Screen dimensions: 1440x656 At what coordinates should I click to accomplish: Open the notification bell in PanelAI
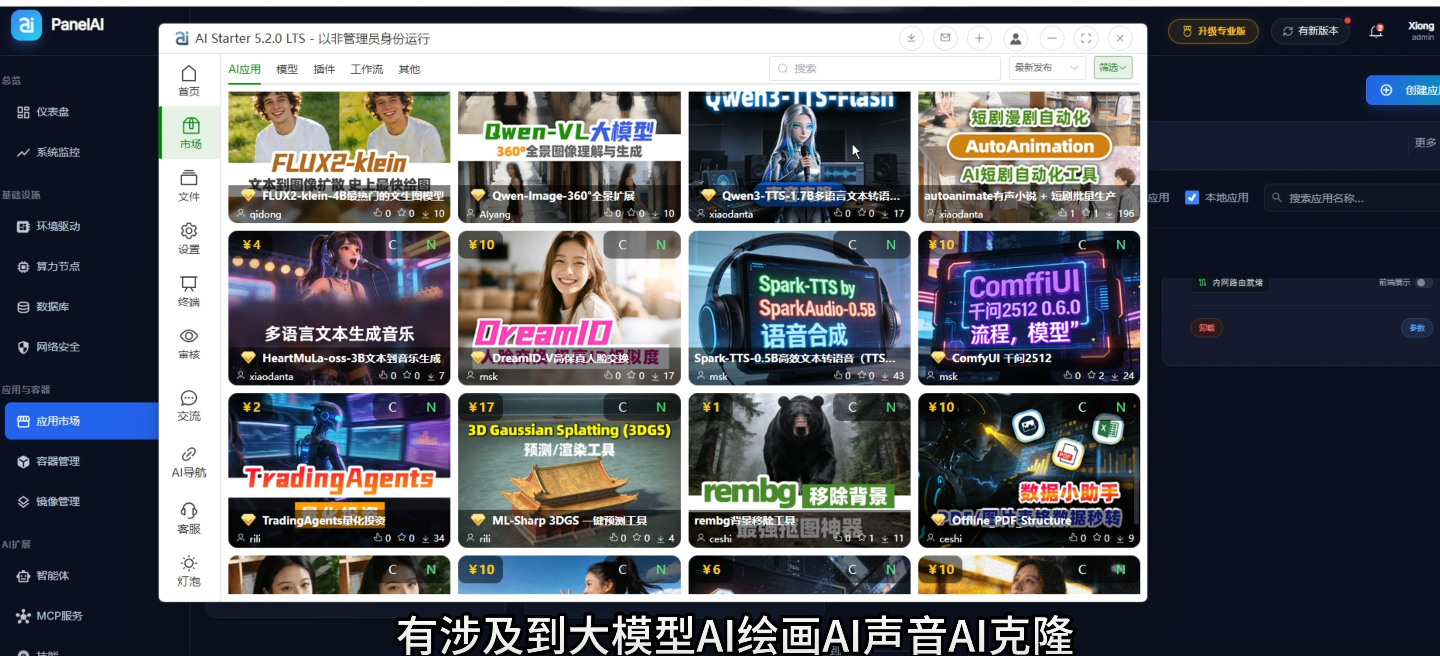click(x=1376, y=31)
